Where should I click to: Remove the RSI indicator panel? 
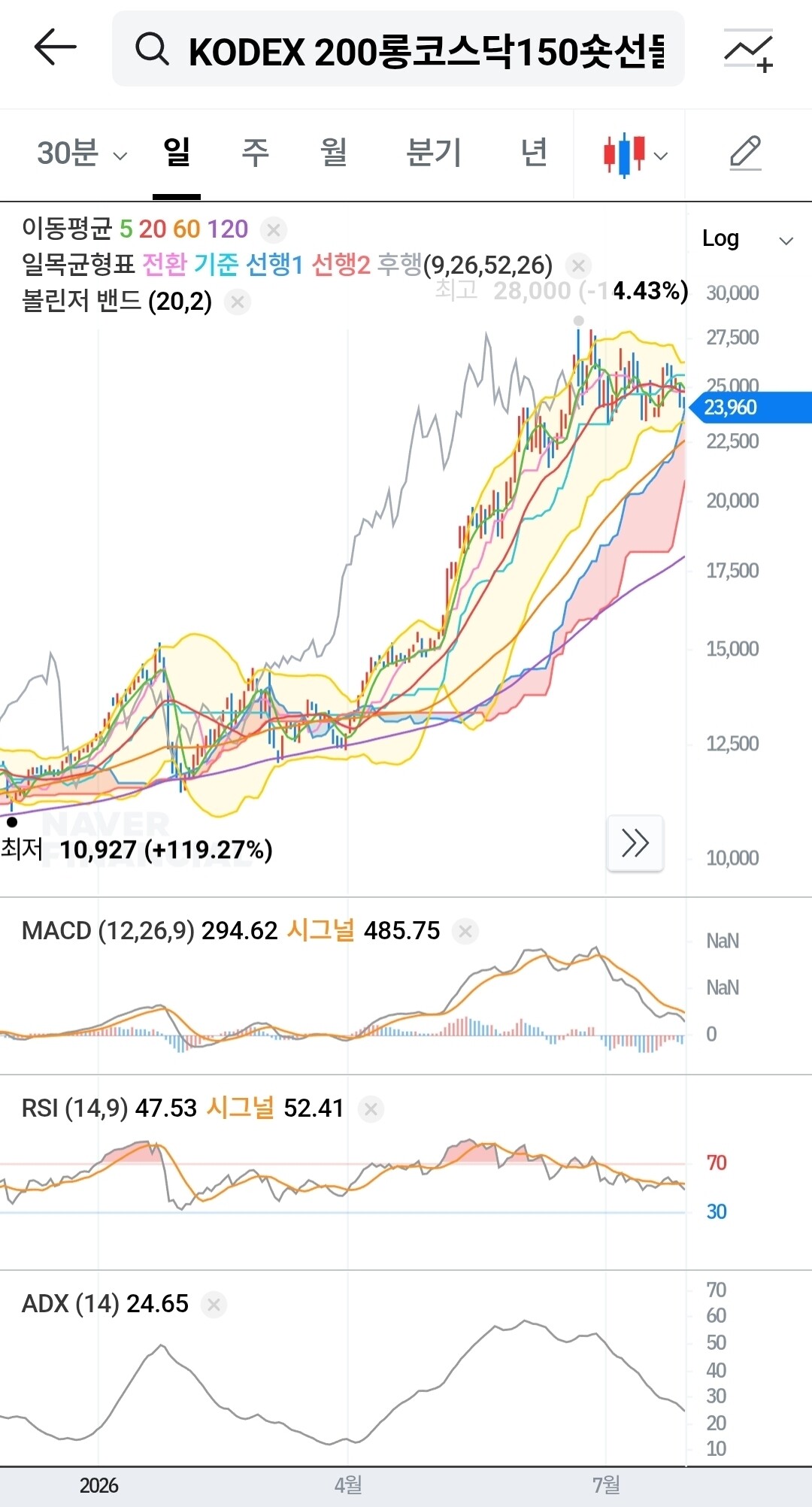tap(371, 1109)
